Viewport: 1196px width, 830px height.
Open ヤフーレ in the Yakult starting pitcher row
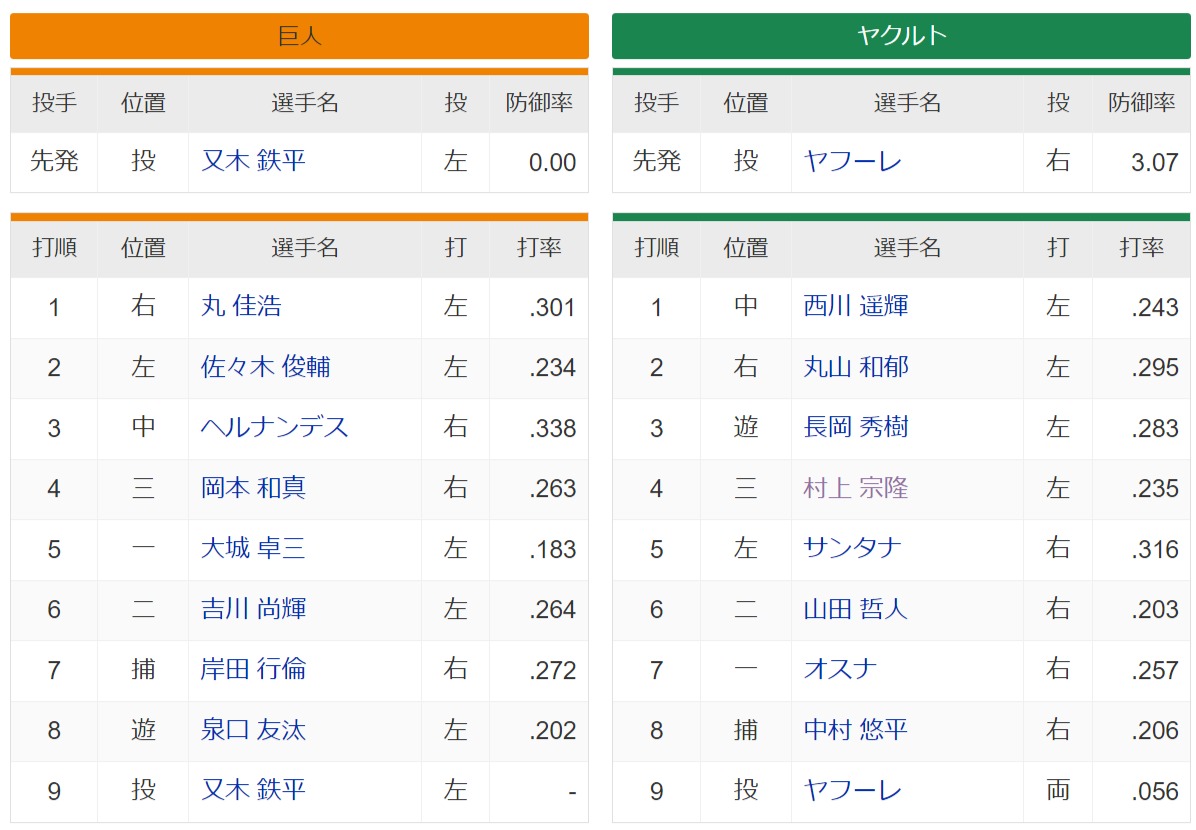[x=852, y=161]
